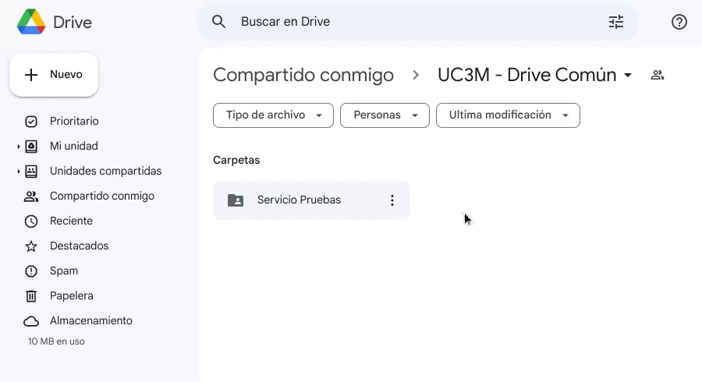Open Destacados in sidebar

[79, 246]
